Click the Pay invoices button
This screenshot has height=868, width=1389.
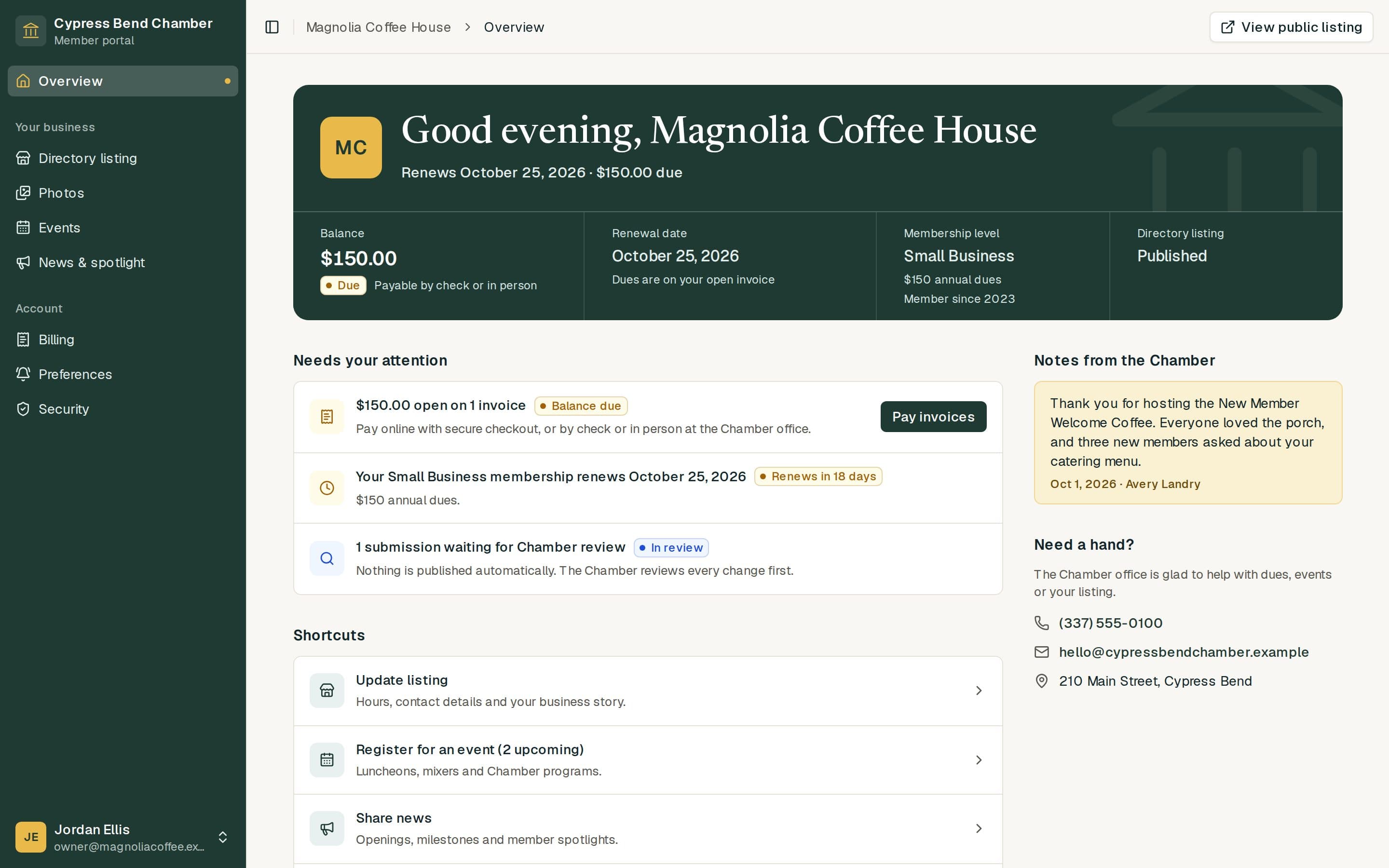coord(933,417)
